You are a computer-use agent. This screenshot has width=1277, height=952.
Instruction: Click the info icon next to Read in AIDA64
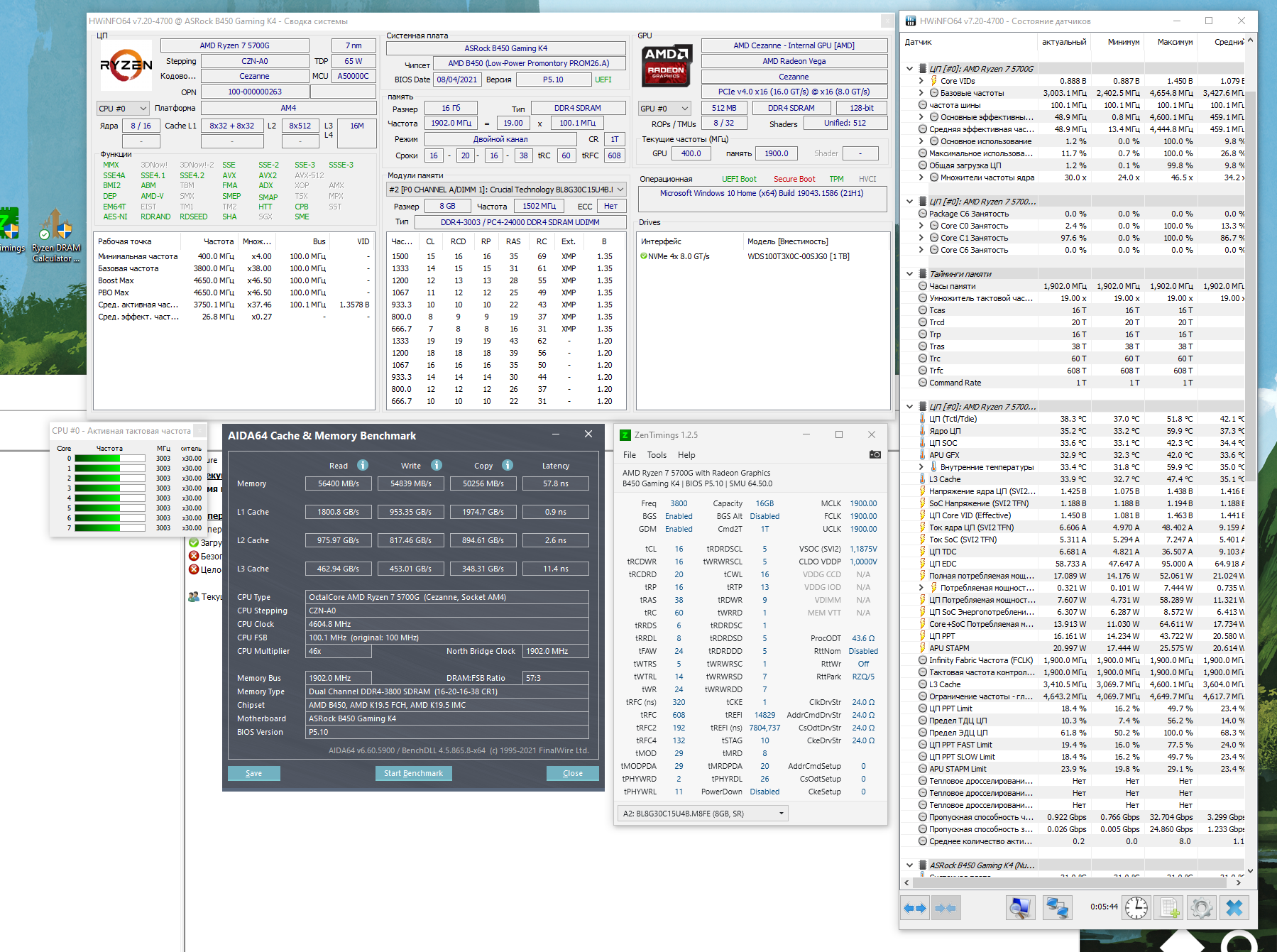click(363, 465)
